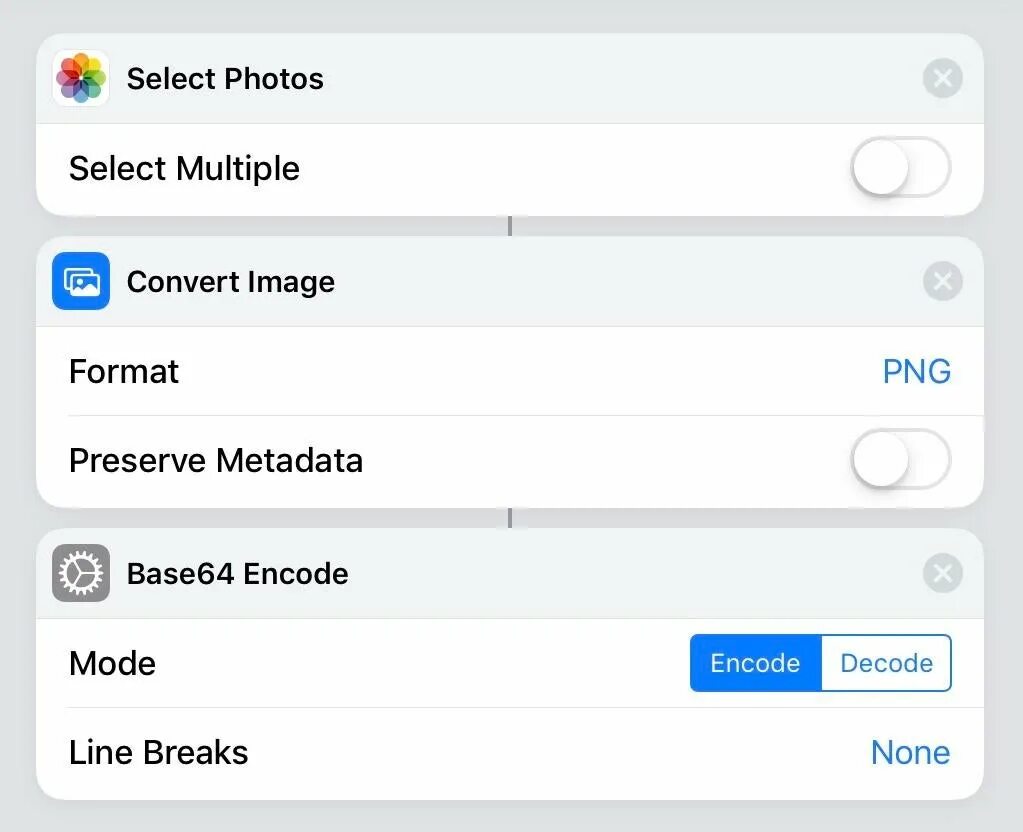Image resolution: width=1023 pixels, height=832 pixels.
Task: Click the blue Convert Image icon
Action: (81, 282)
